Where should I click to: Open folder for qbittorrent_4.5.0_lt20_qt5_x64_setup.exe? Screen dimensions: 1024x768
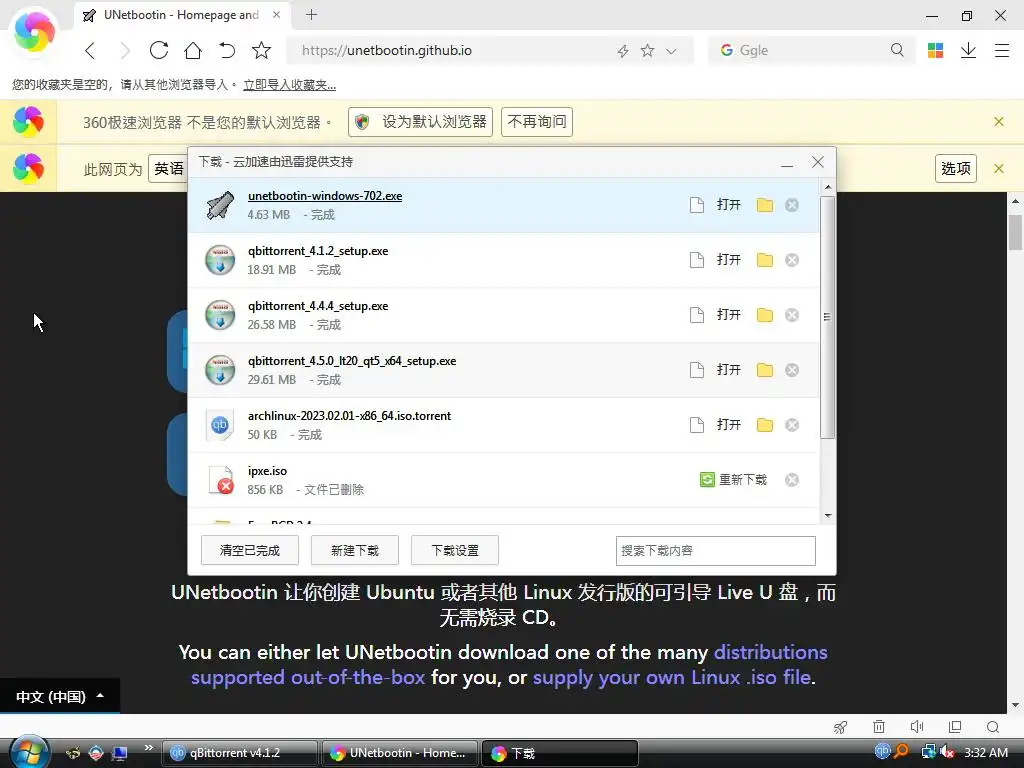pyautogui.click(x=765, y=370)
